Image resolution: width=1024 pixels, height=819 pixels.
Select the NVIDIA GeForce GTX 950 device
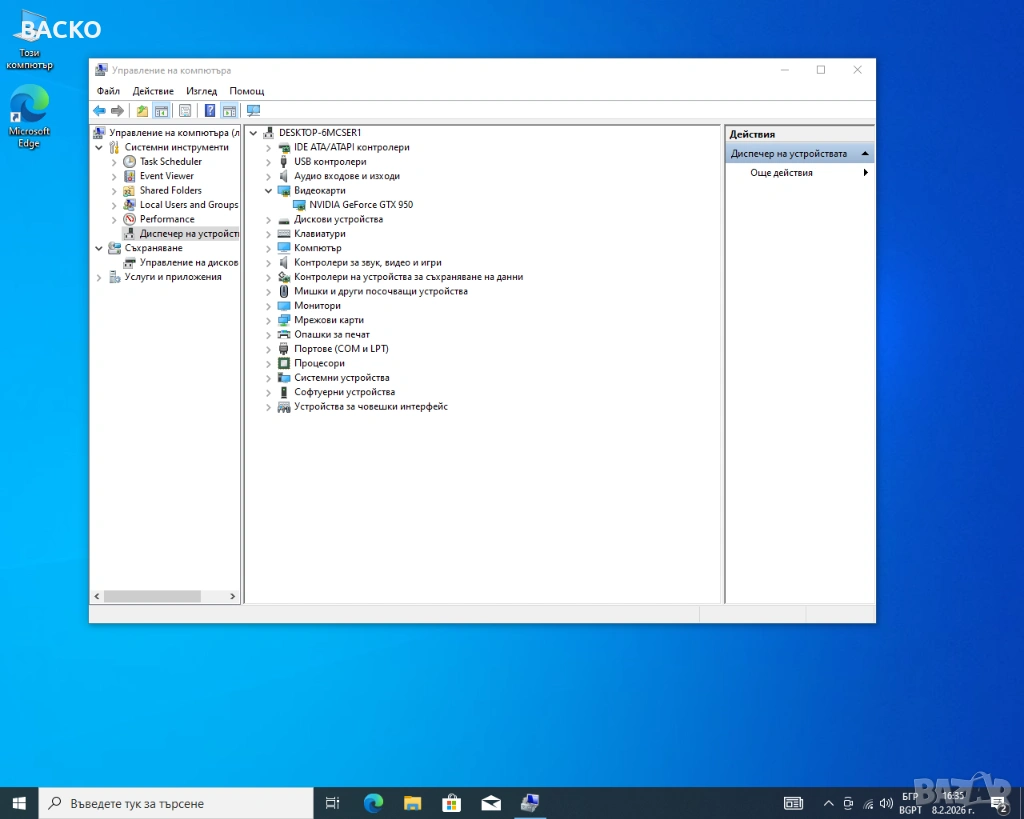(360, 205)
